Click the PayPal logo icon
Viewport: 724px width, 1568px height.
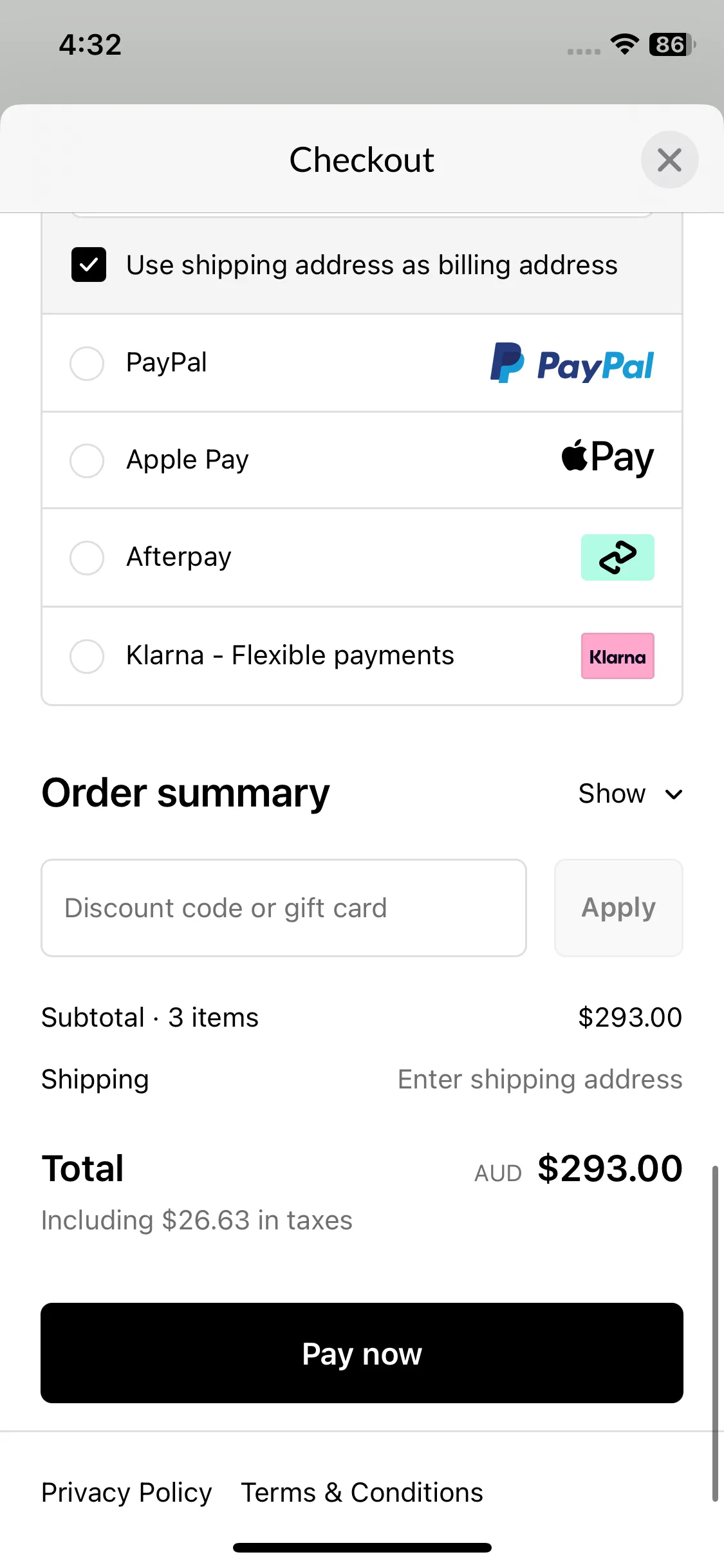(571, 363)
